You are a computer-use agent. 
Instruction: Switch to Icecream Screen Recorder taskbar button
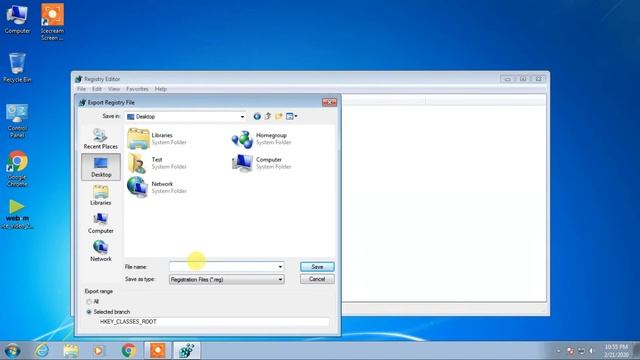click(158, 351)
